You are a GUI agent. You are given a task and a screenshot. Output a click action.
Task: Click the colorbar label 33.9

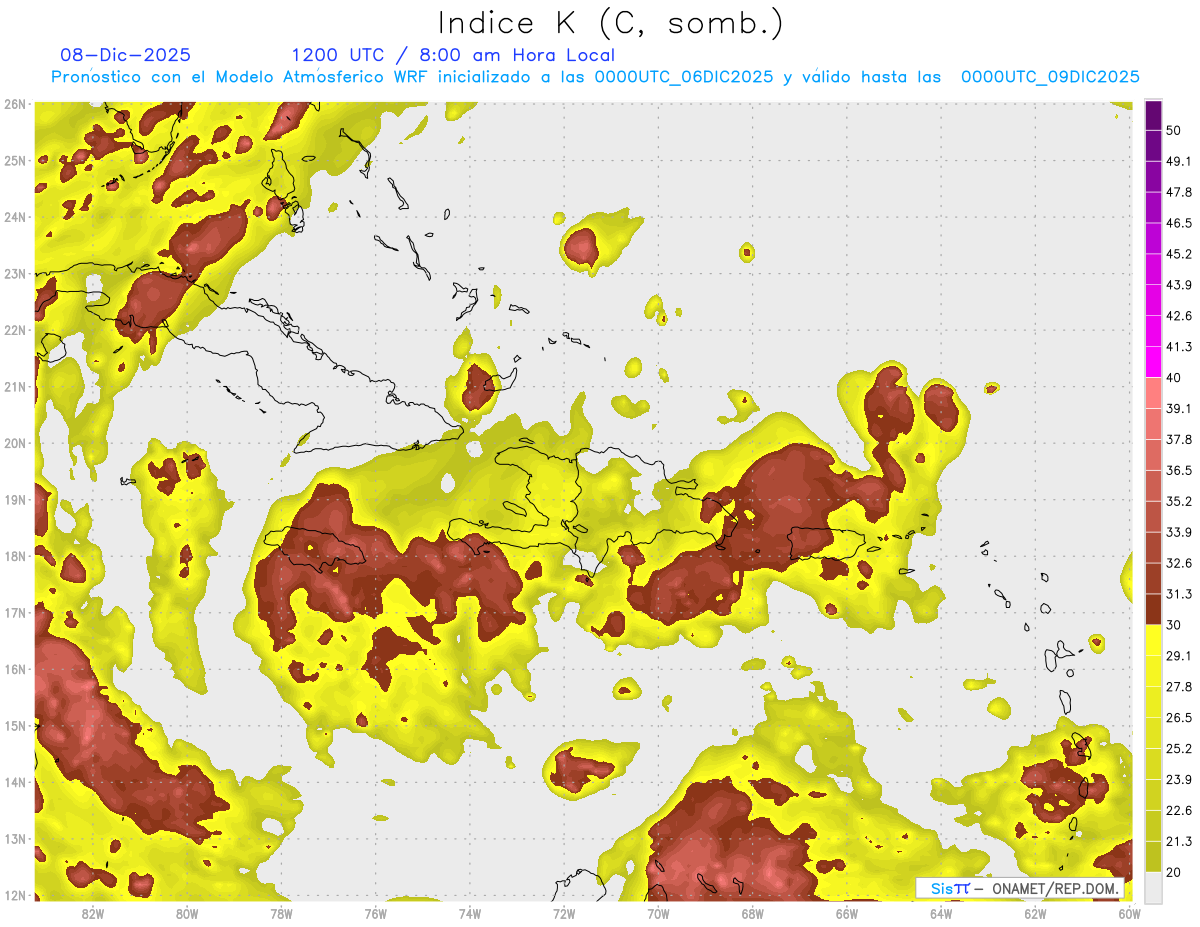tap(1179, 532)
